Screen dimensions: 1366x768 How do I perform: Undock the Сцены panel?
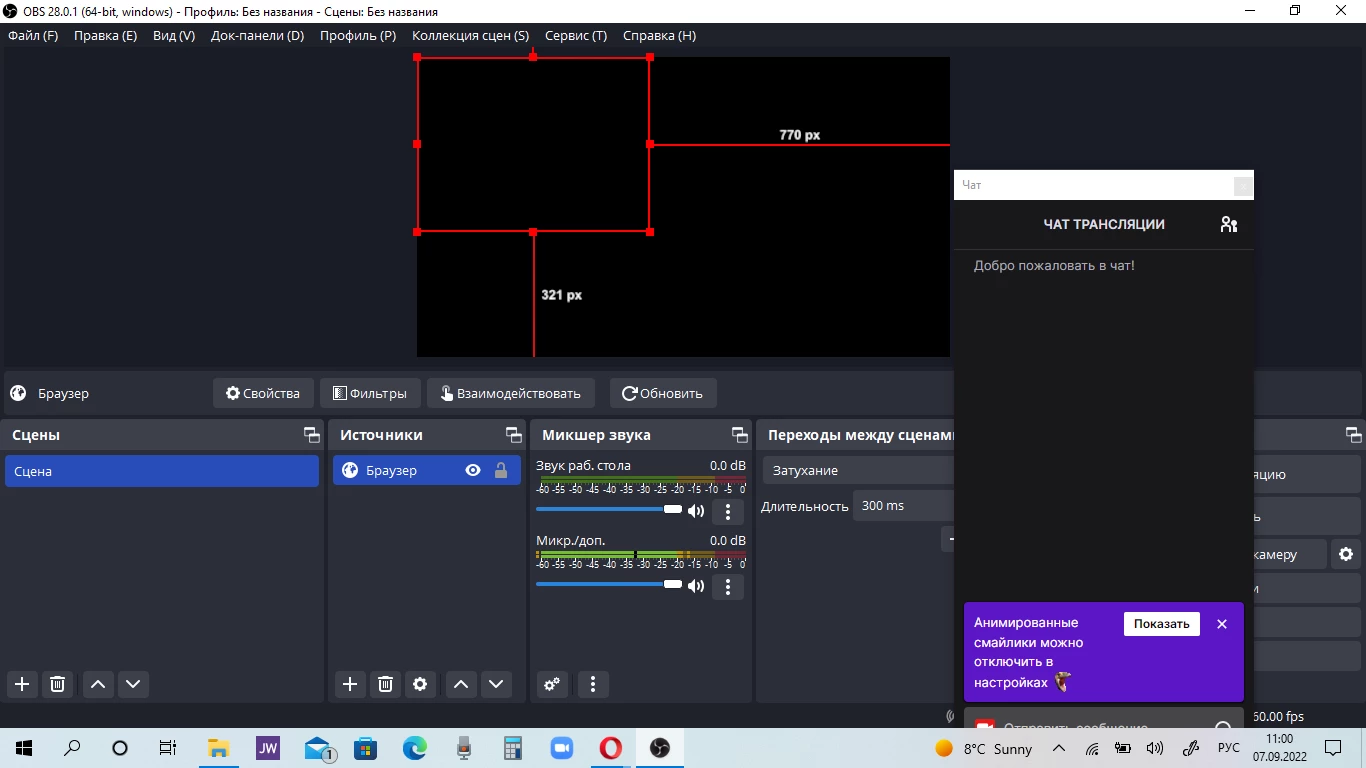pyautogui.click(x=312, y=435)
